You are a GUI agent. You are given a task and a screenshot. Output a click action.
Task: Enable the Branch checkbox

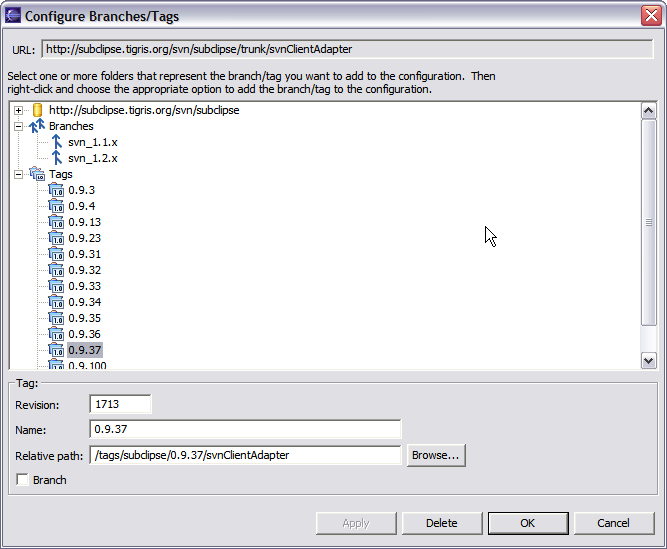(22, 480)
